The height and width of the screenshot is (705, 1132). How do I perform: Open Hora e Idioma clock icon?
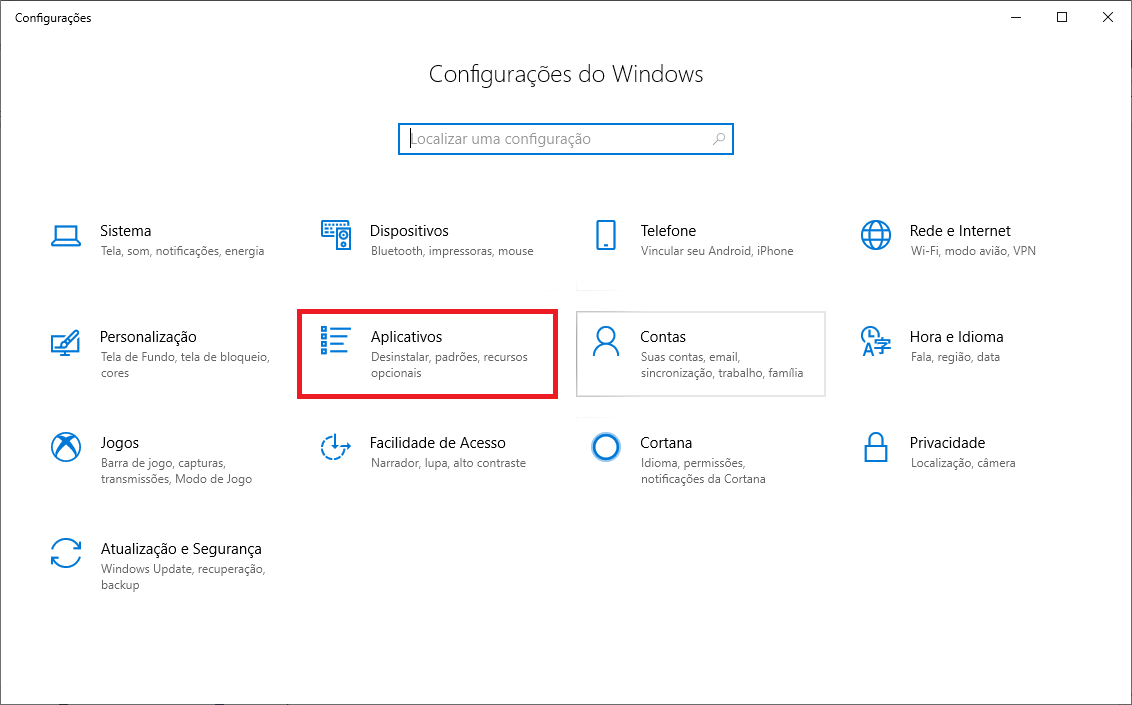(x=875, y=342)
